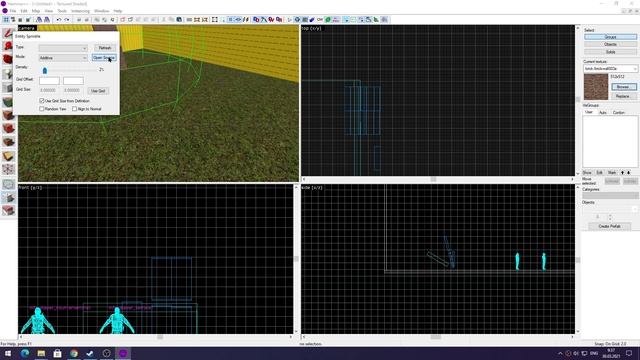
Task: Open the Mode dropdown showing Additive
Action: click(x=63, y=58)
